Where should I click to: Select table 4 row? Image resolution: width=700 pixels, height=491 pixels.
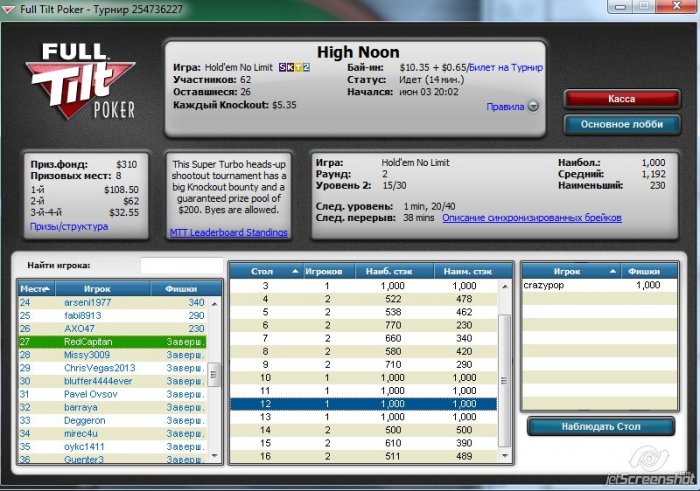(x=364, y=299)
